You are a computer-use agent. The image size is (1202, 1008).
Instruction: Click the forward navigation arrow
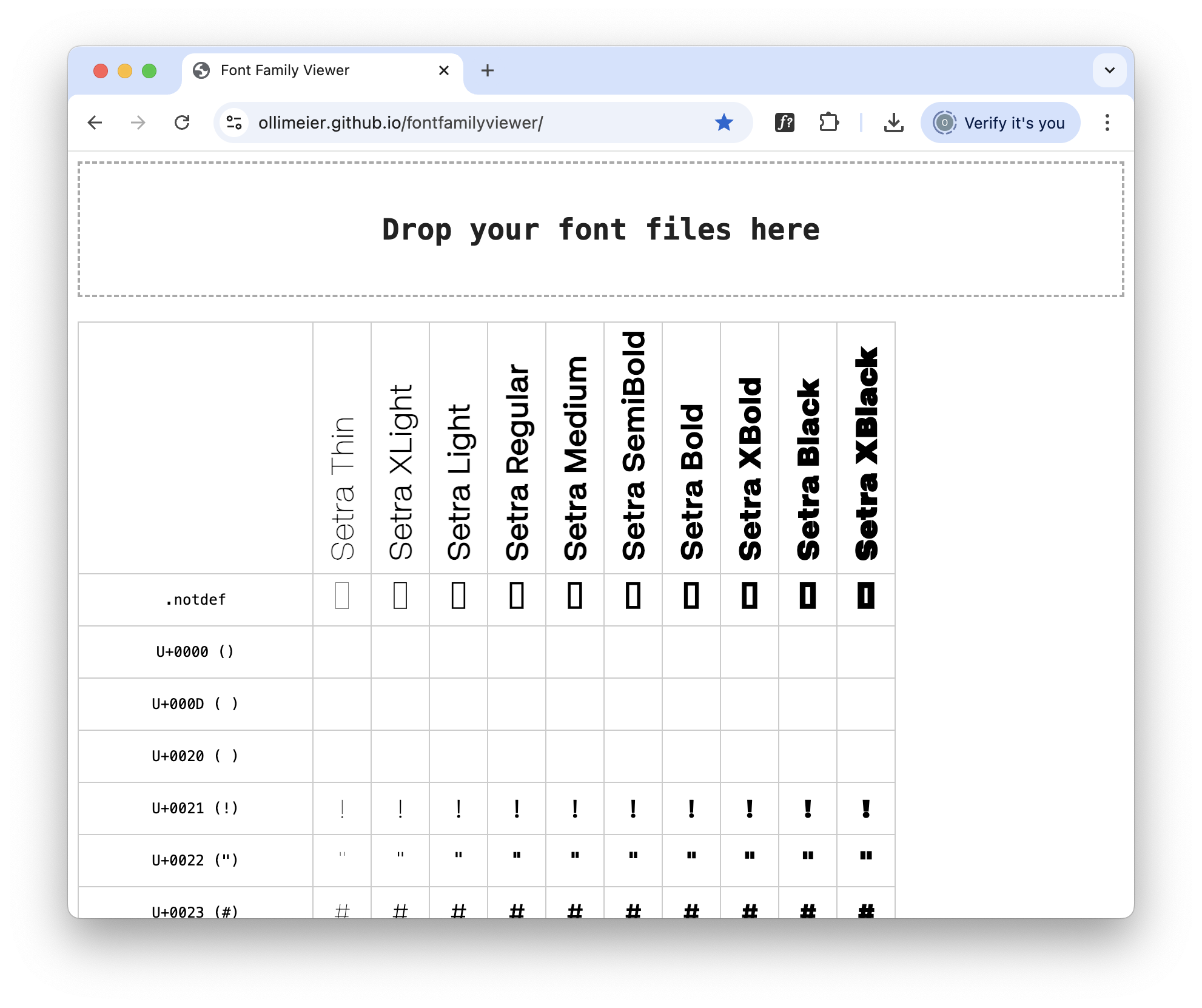pos(139,123)
